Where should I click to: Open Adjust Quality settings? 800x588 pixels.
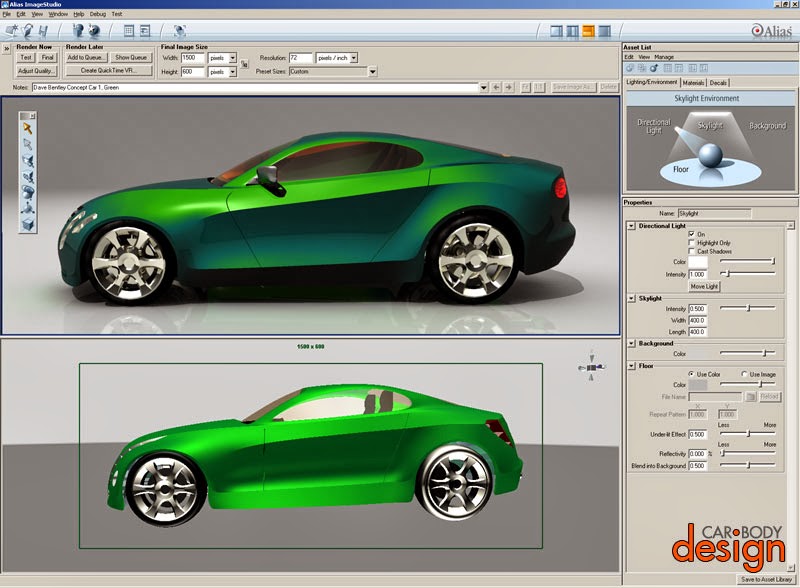click(x=35, y=71)
